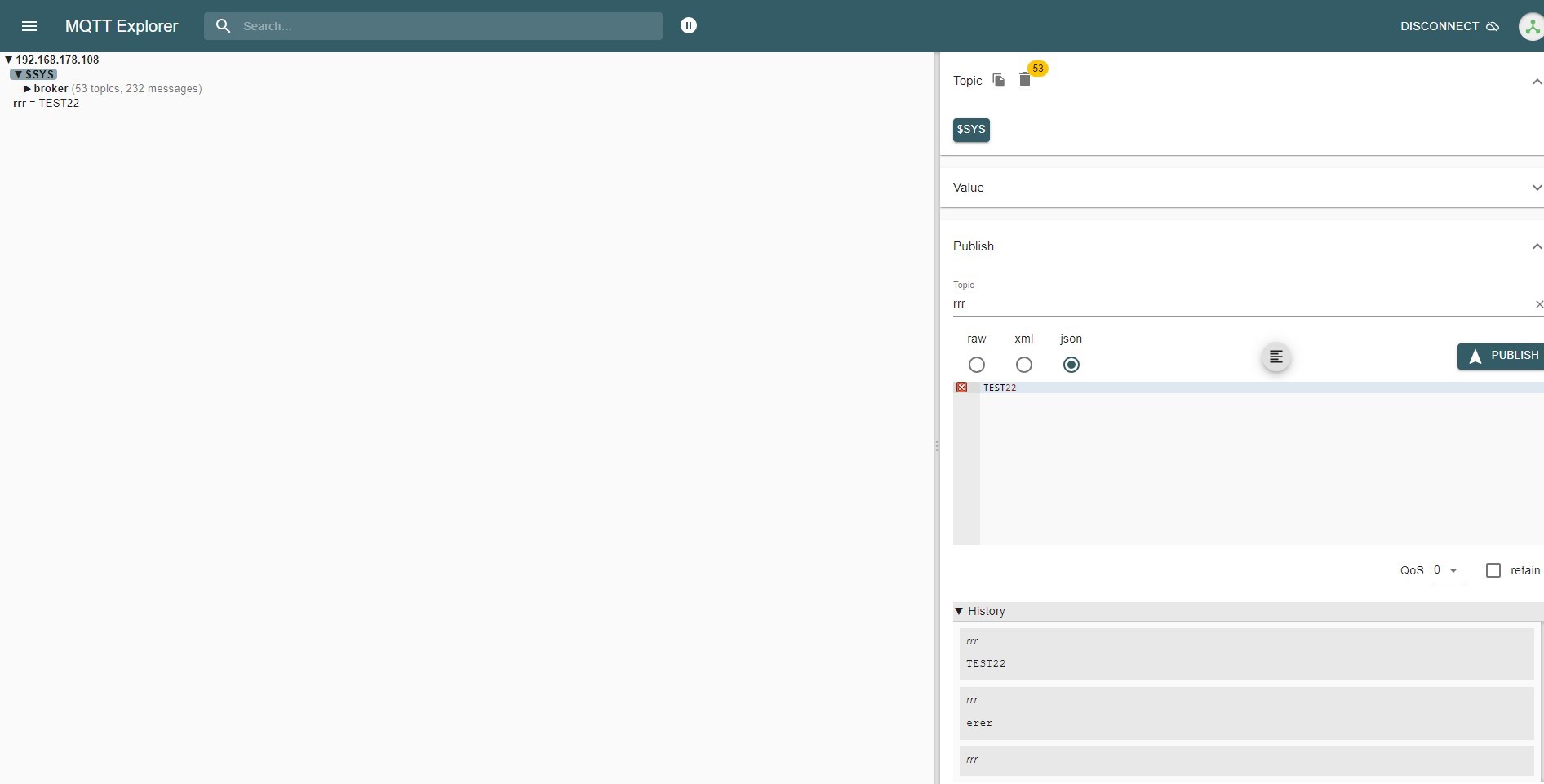Click the panel resize divider handle

[937, 445]
